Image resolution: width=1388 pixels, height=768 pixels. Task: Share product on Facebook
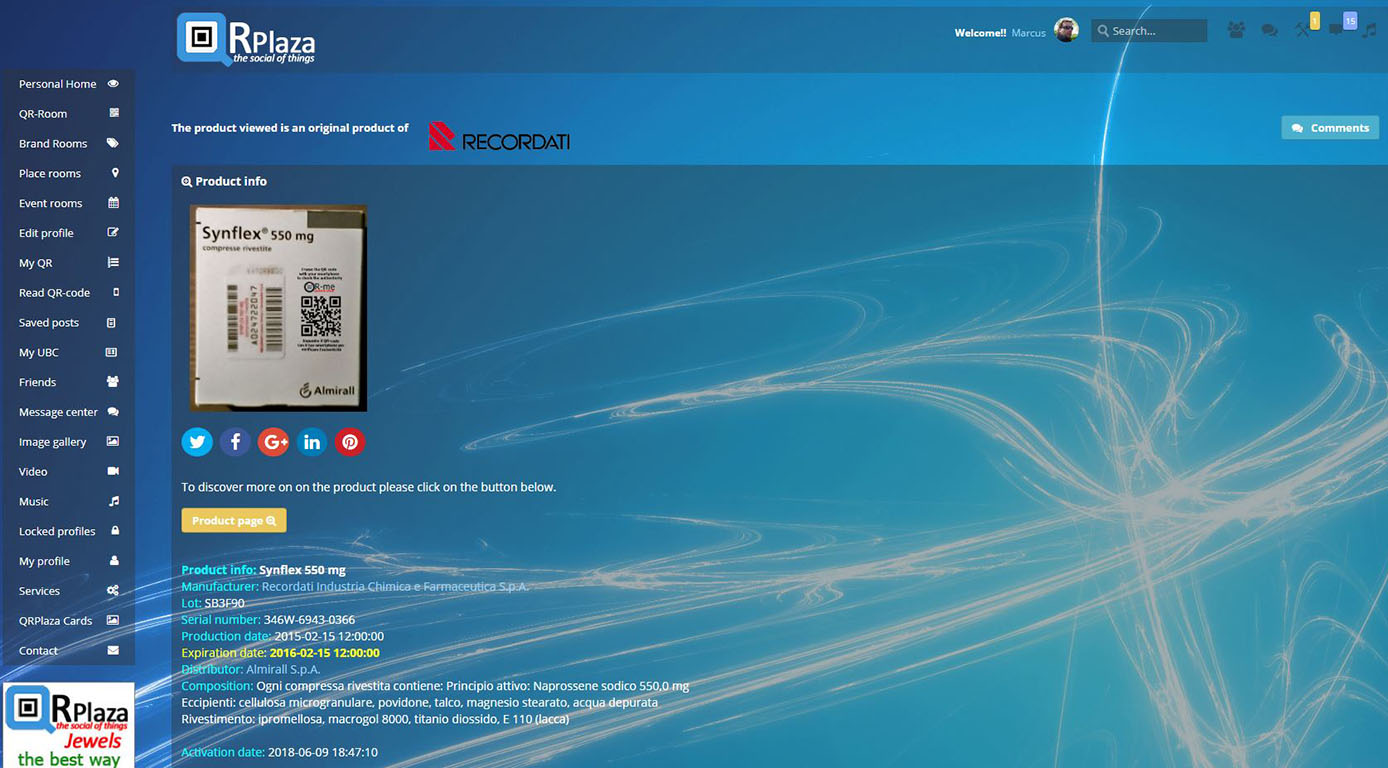235,442
